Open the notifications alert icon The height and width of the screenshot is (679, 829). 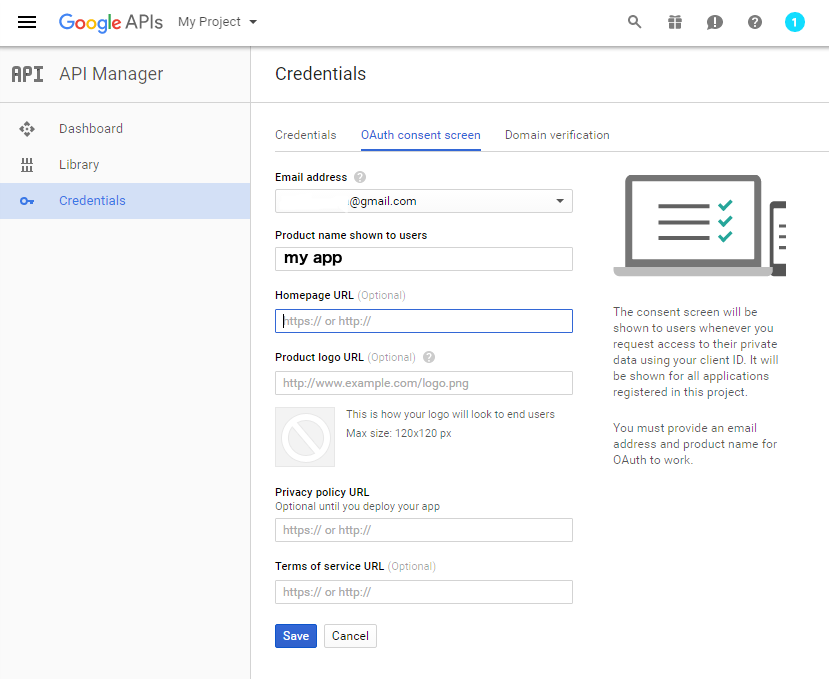tap(714, 22)
